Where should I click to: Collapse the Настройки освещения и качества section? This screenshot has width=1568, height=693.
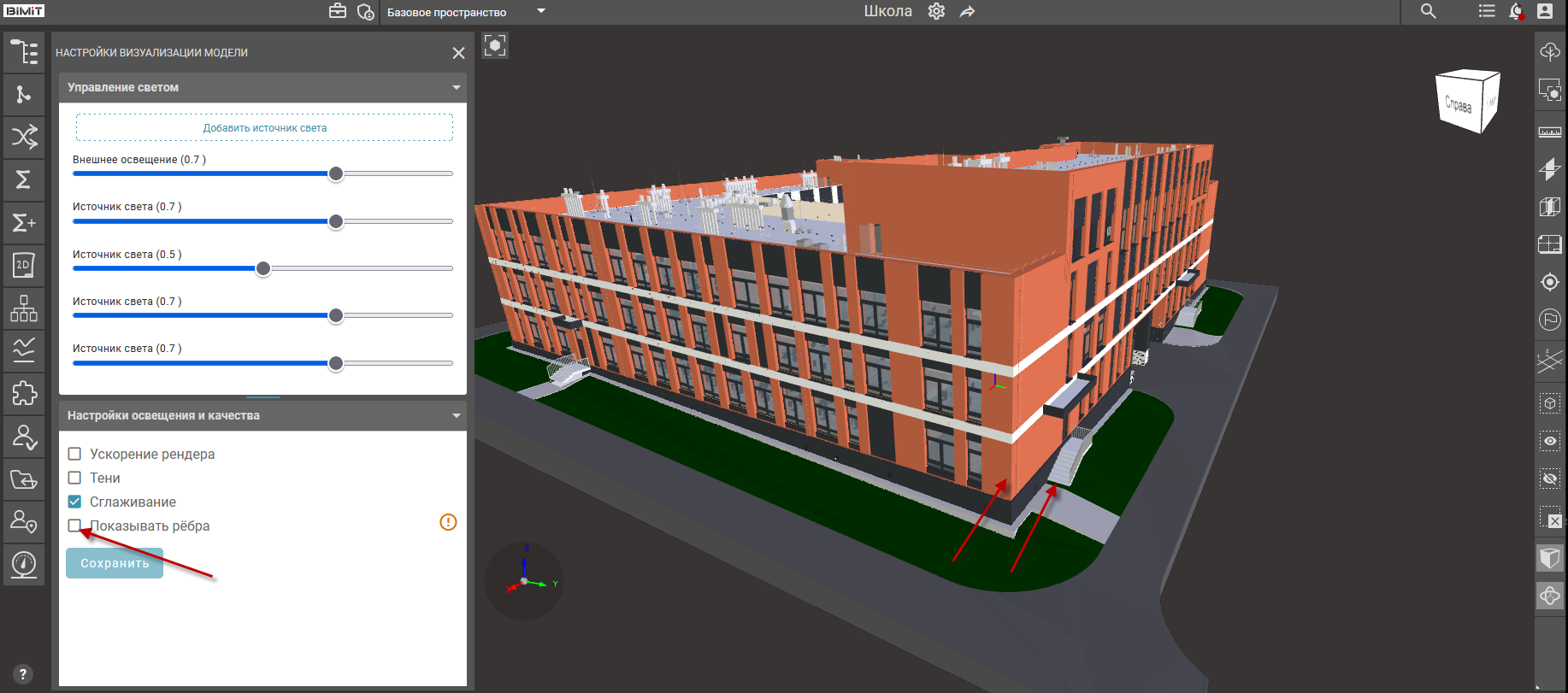[456, 415]
